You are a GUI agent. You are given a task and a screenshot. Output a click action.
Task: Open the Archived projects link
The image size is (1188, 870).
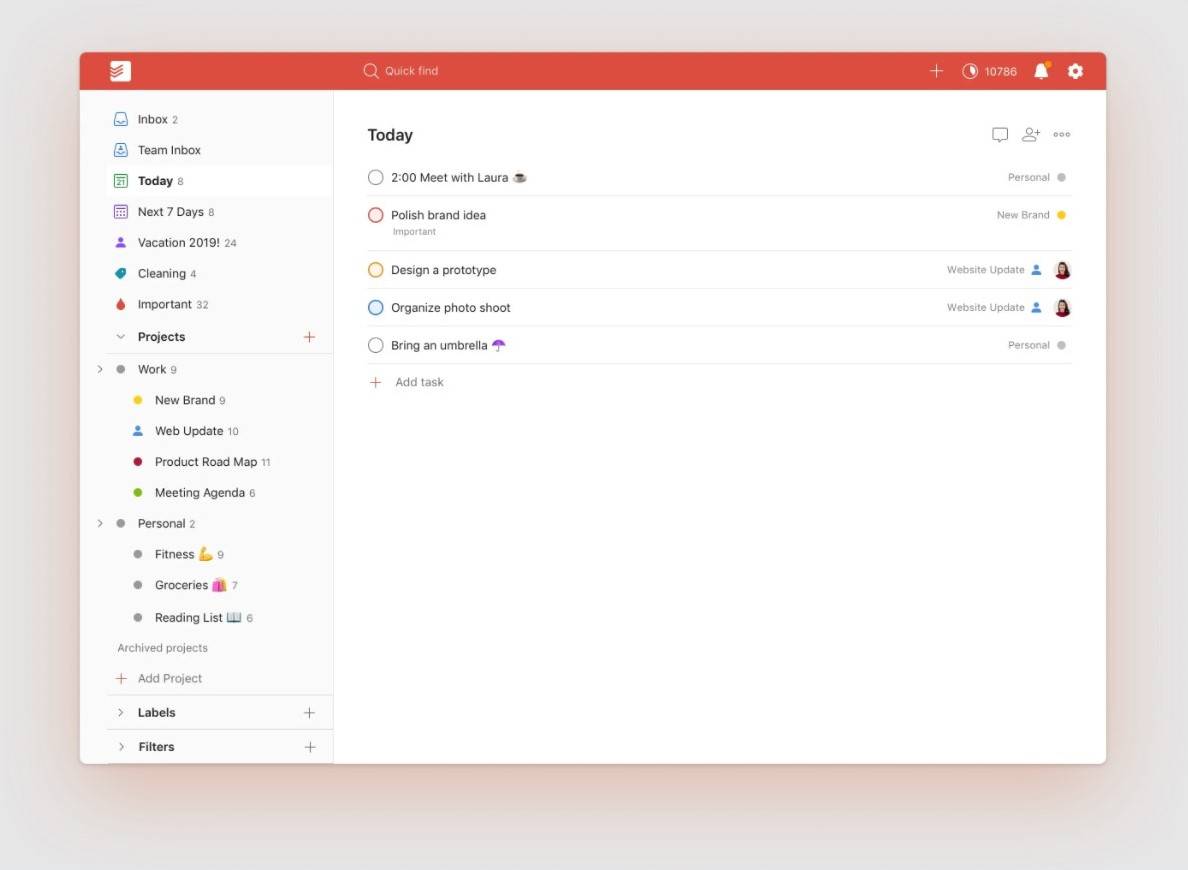tap(162, 647)
